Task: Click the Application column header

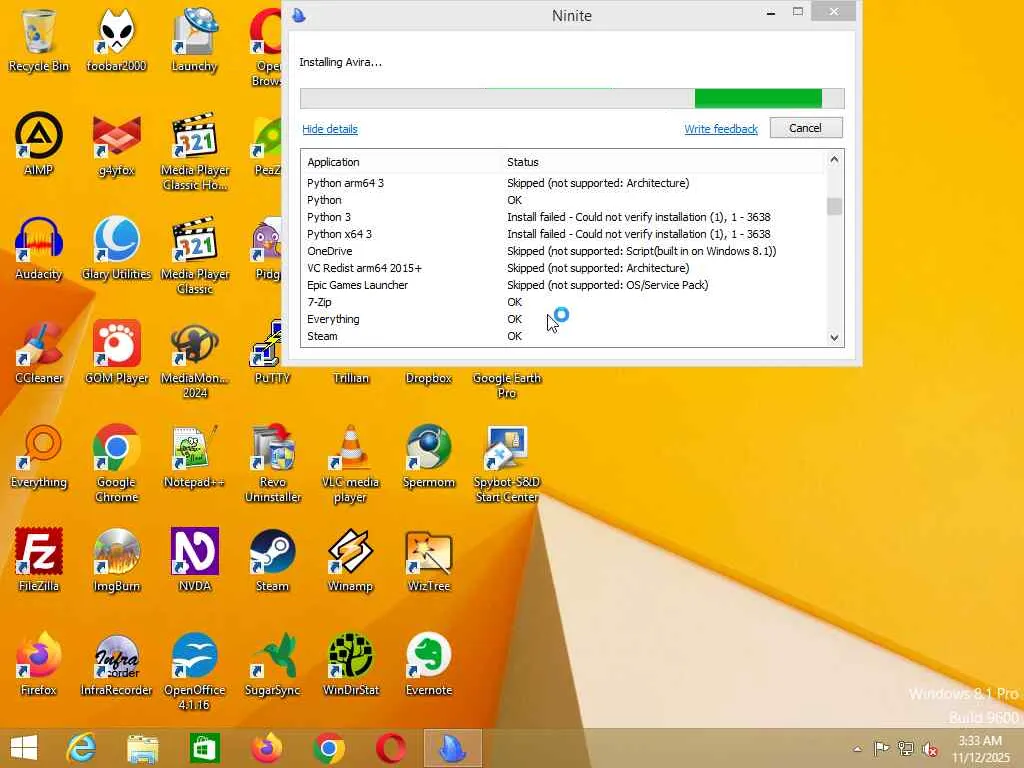Action: coord(333,162)
